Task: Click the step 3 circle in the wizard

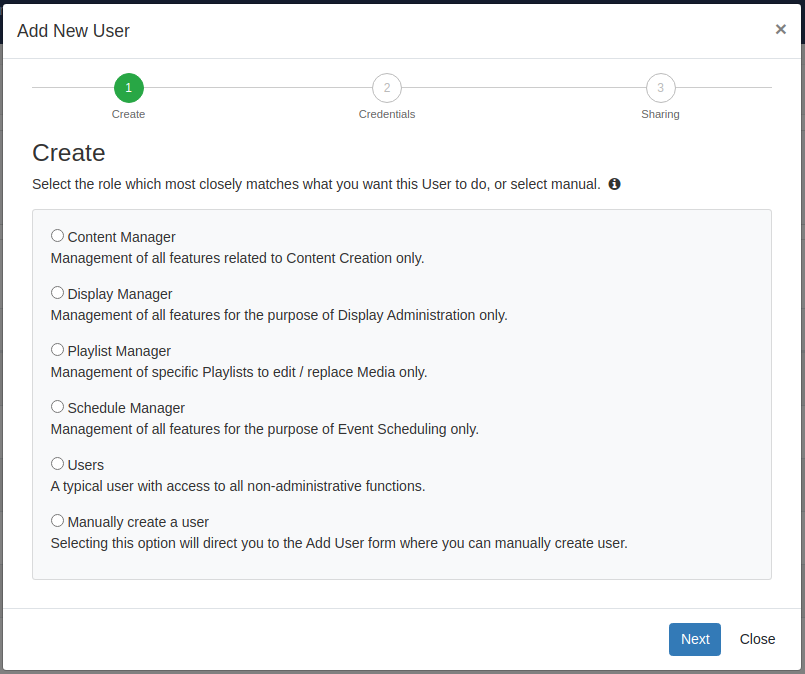Action: click(x=660, y=88)
